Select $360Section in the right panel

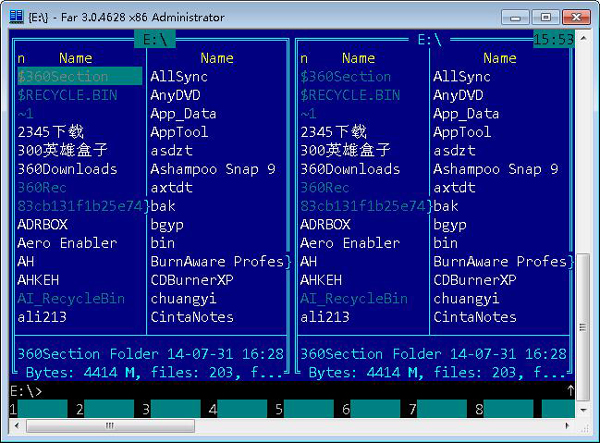point(346,77)
